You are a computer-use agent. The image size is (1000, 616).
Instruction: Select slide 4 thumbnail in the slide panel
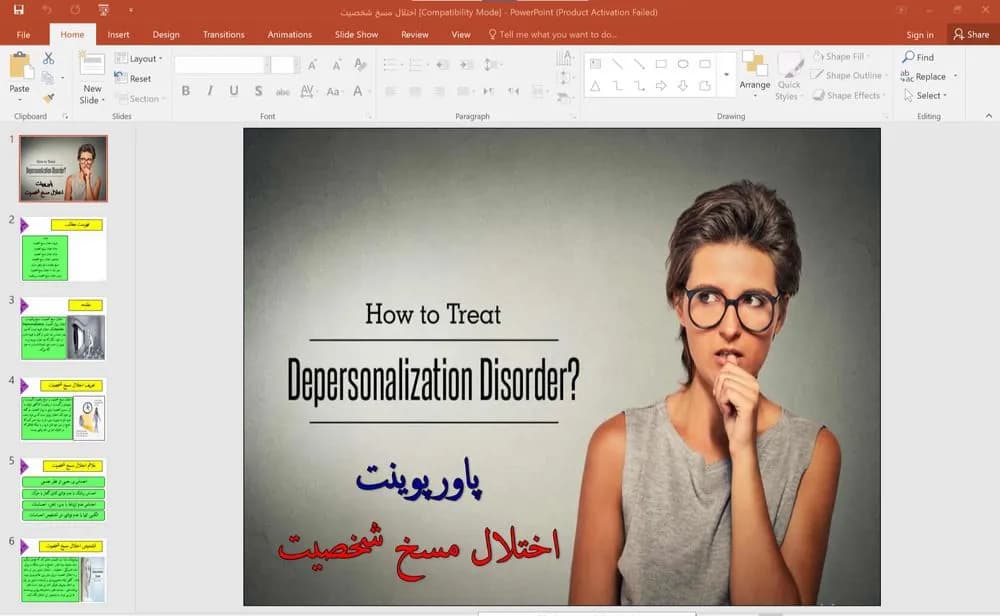pos(63,409)
